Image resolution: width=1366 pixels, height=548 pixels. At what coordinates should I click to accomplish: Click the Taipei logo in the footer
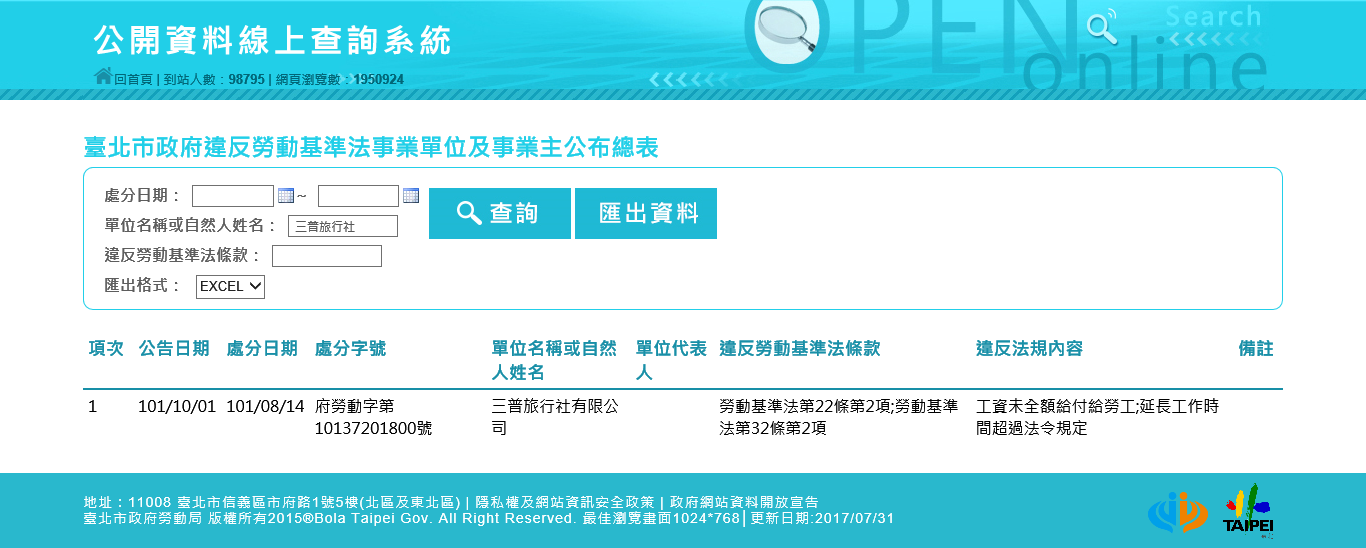(x=1248, y=510)
